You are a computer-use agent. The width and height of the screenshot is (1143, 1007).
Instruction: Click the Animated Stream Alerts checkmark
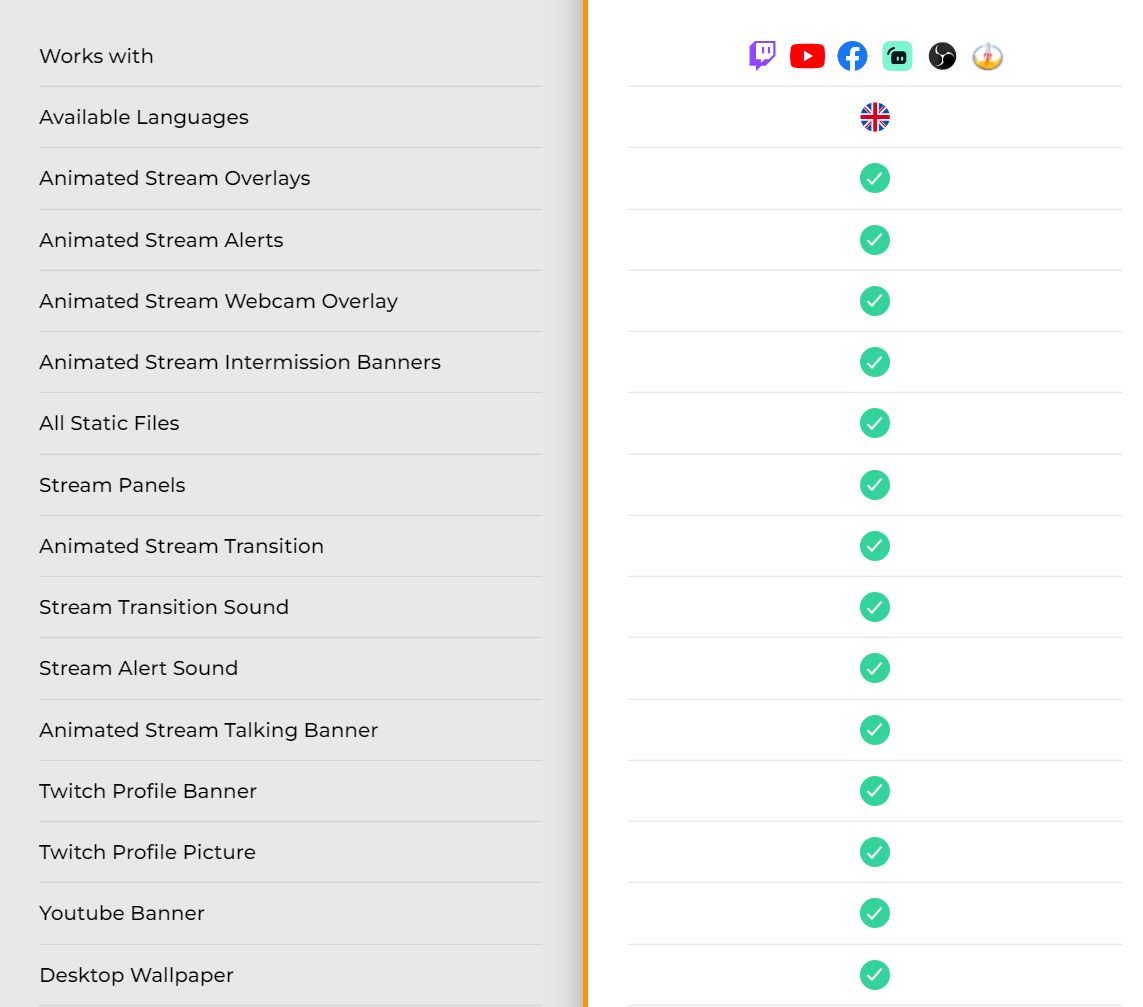(x=874, y=240)
